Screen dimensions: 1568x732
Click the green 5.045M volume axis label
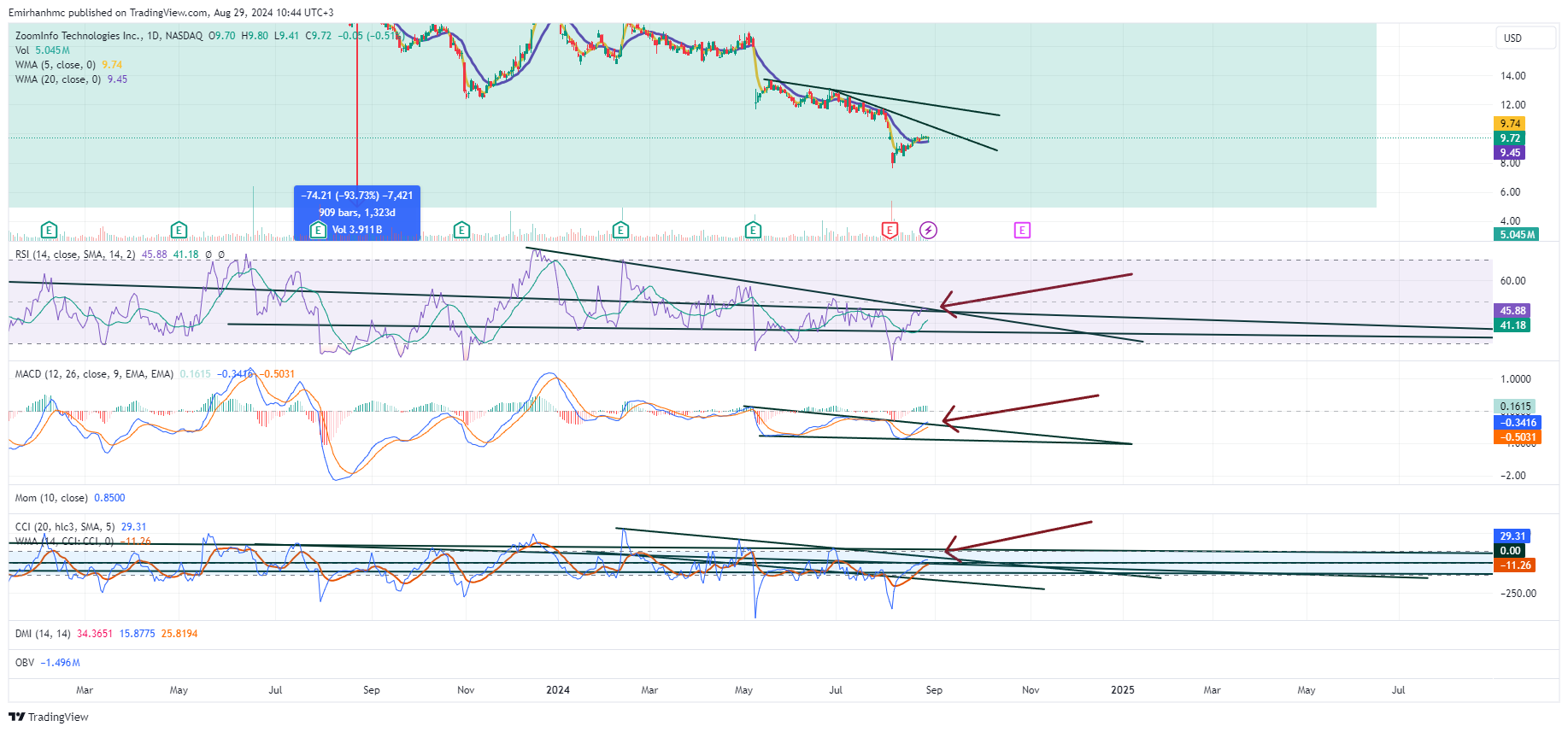1516,234
